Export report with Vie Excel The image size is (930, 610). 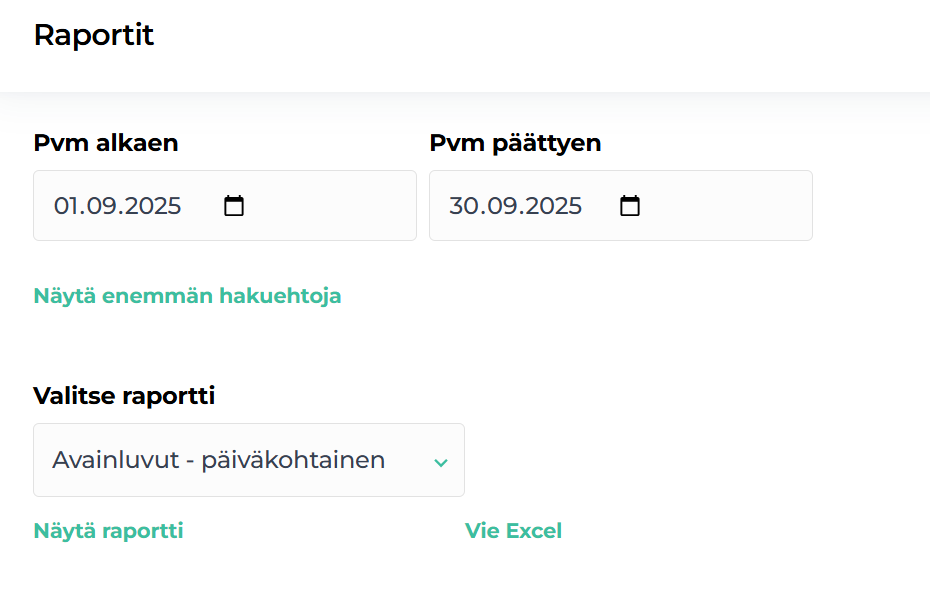[x=513, y=531]
